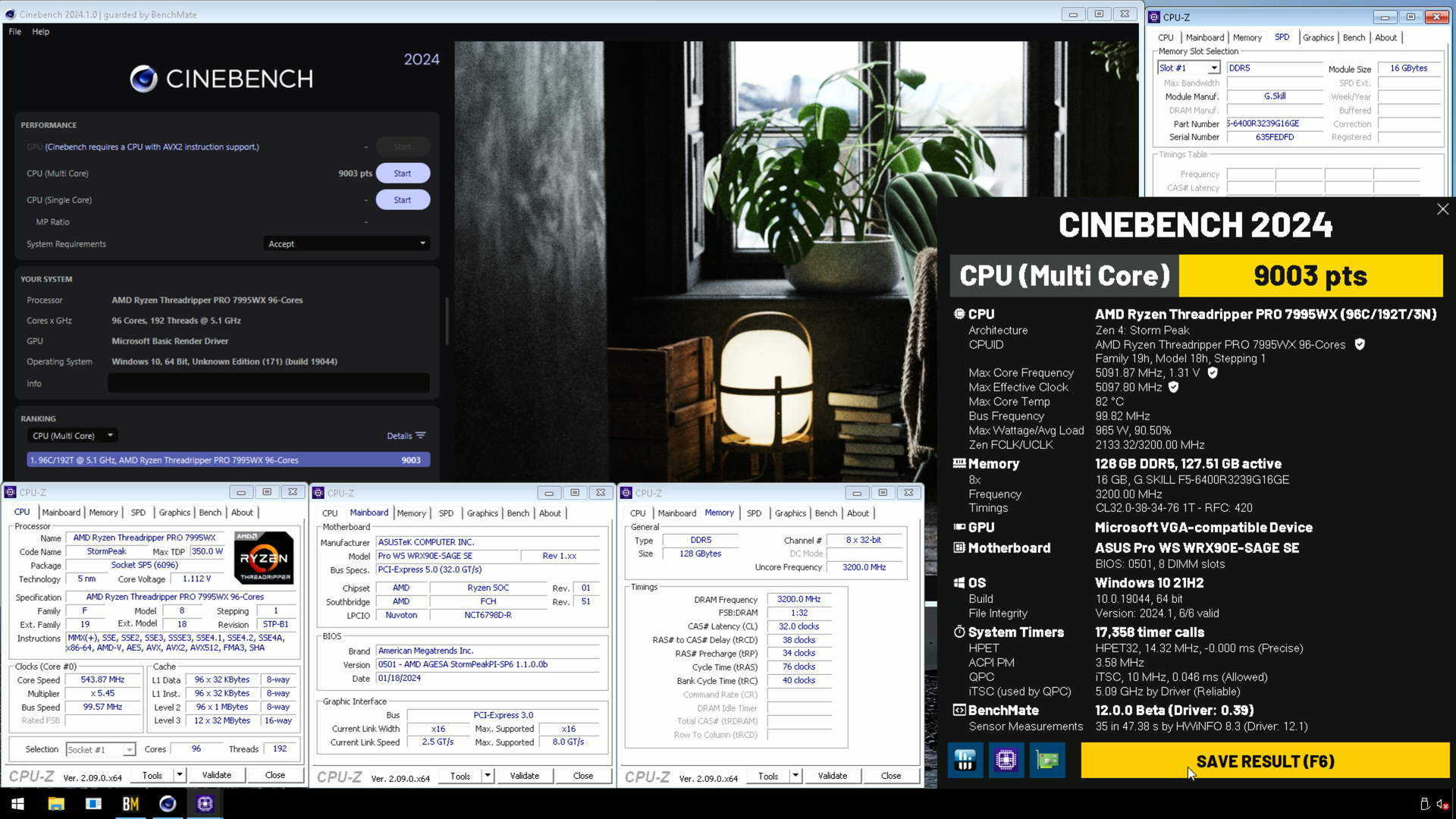The height and width of the screenshot is (819, 1456).
Task: Click the Max Effective Clock verified shield
Action: click(x=1173, y=387)
